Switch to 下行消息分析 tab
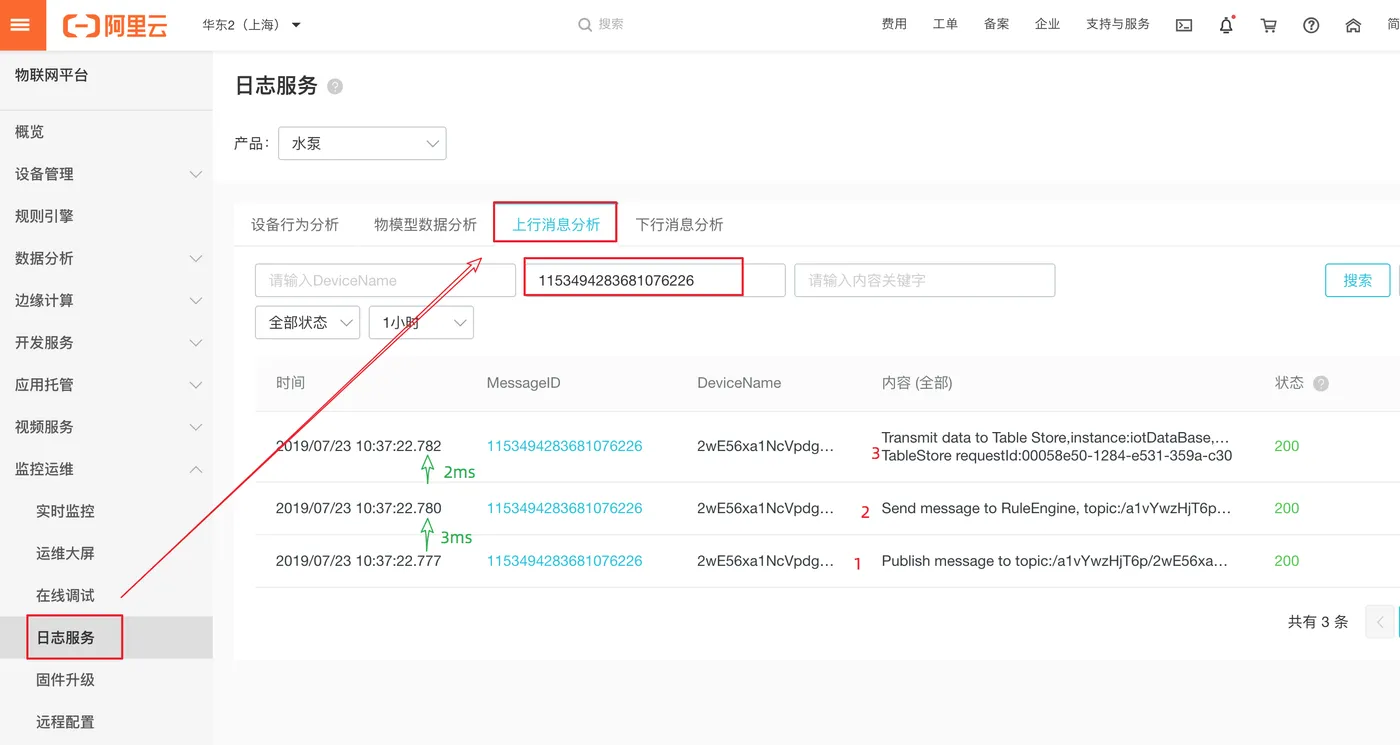The height and width of the screenshot is (745, 1400). point(679,224)
